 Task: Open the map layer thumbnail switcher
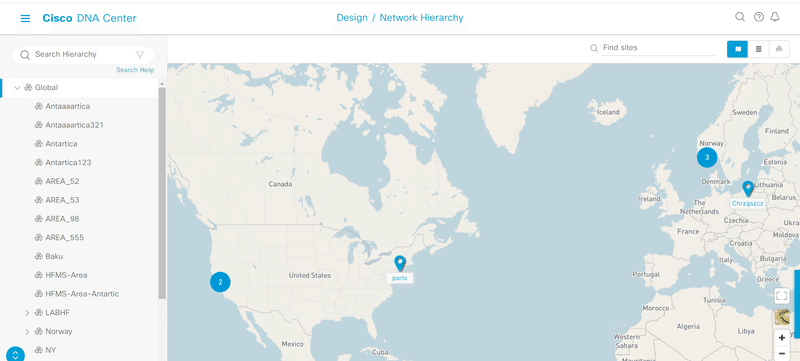782,317
